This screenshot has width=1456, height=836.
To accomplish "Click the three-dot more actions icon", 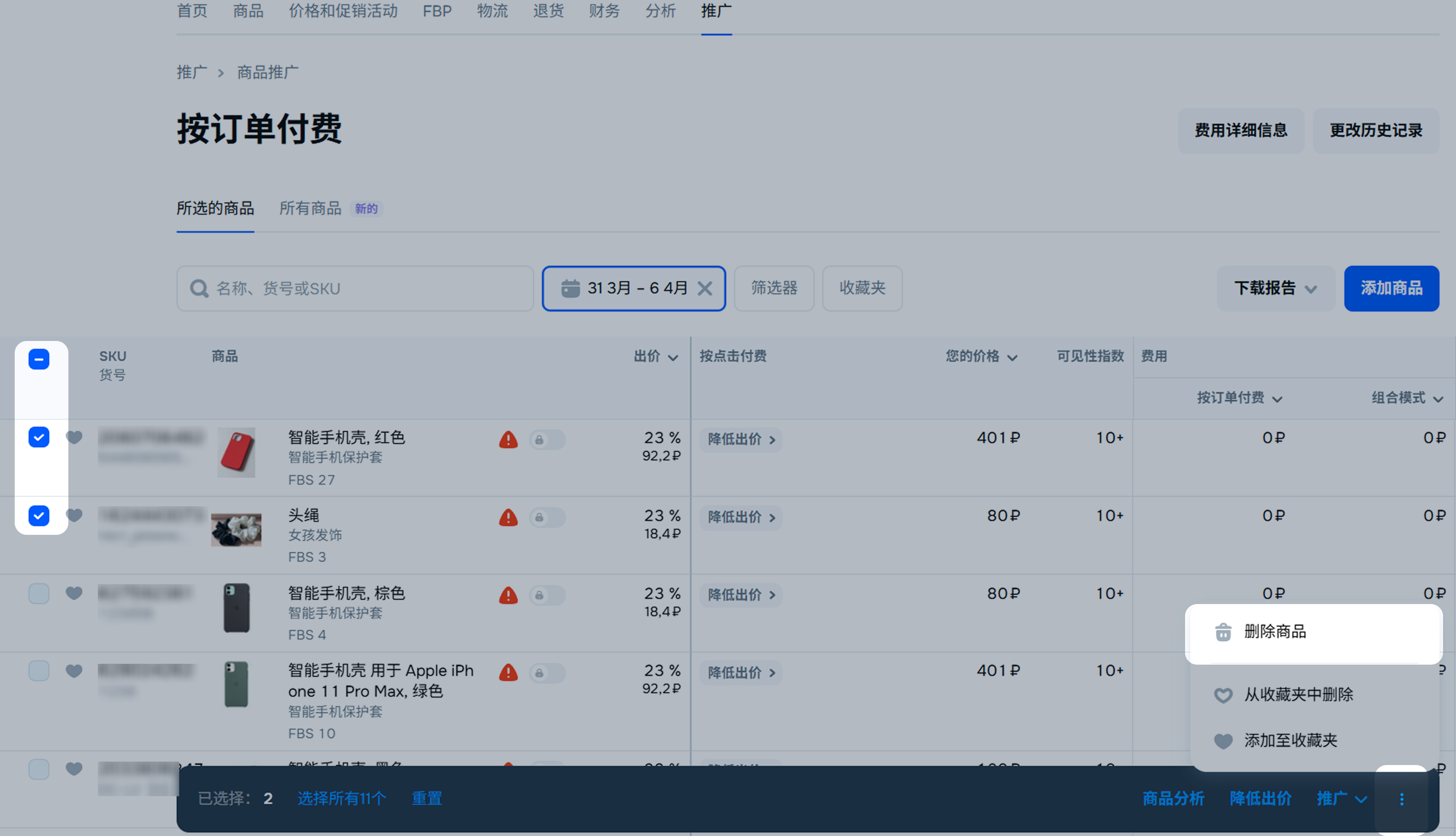I will pos(1401,799).
